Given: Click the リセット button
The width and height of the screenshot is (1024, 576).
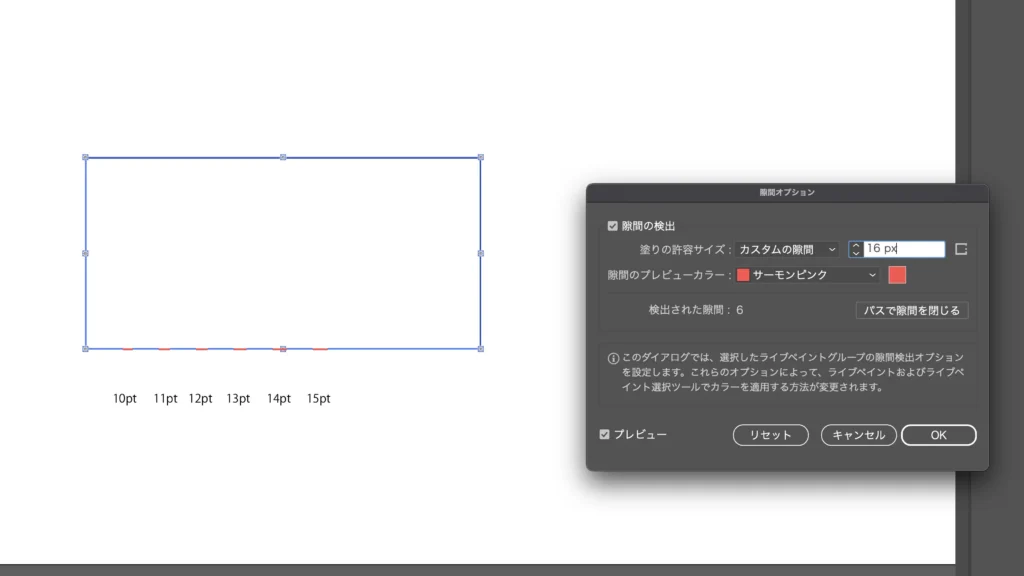Looking at the screenshot, I should point(771,435).
